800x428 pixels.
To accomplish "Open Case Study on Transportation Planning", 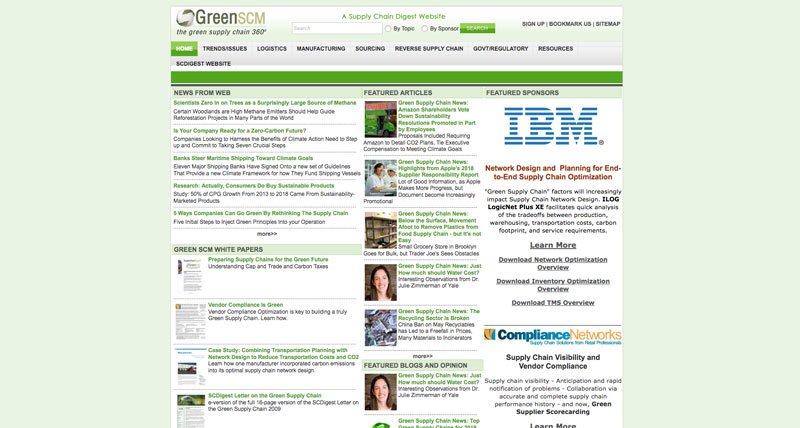I will (x=283, y=354).
